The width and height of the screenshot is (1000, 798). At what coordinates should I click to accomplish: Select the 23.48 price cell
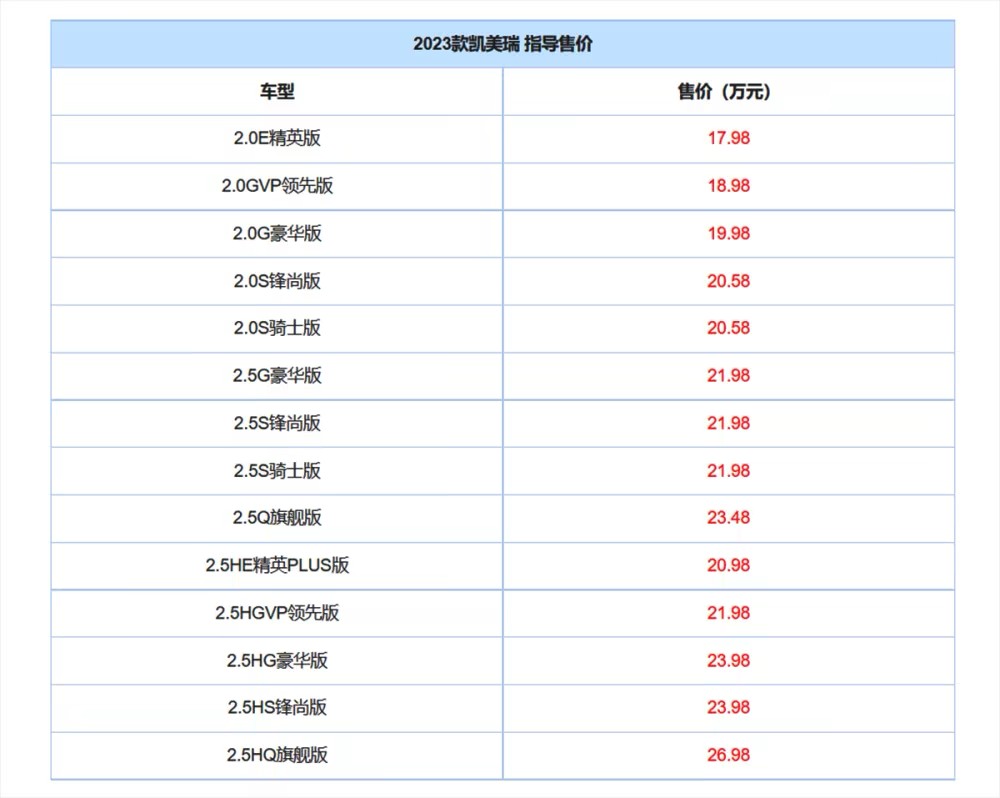pos(728,517)
